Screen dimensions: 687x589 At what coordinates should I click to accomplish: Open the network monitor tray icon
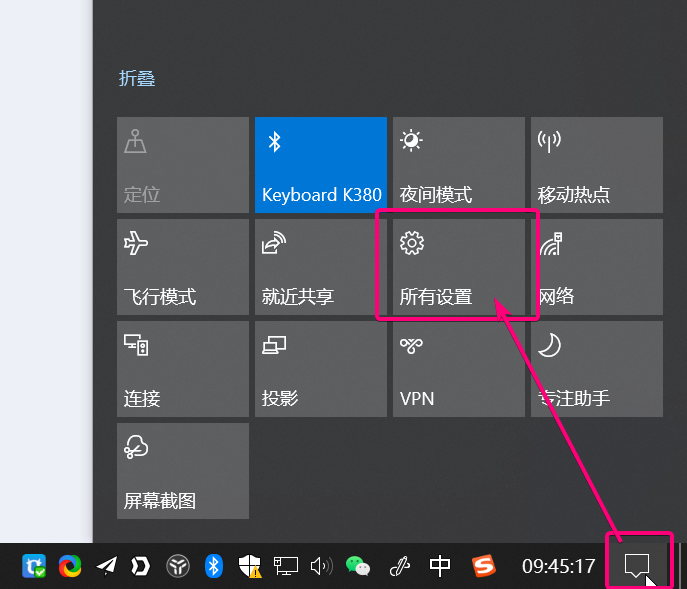click(286, 566)
